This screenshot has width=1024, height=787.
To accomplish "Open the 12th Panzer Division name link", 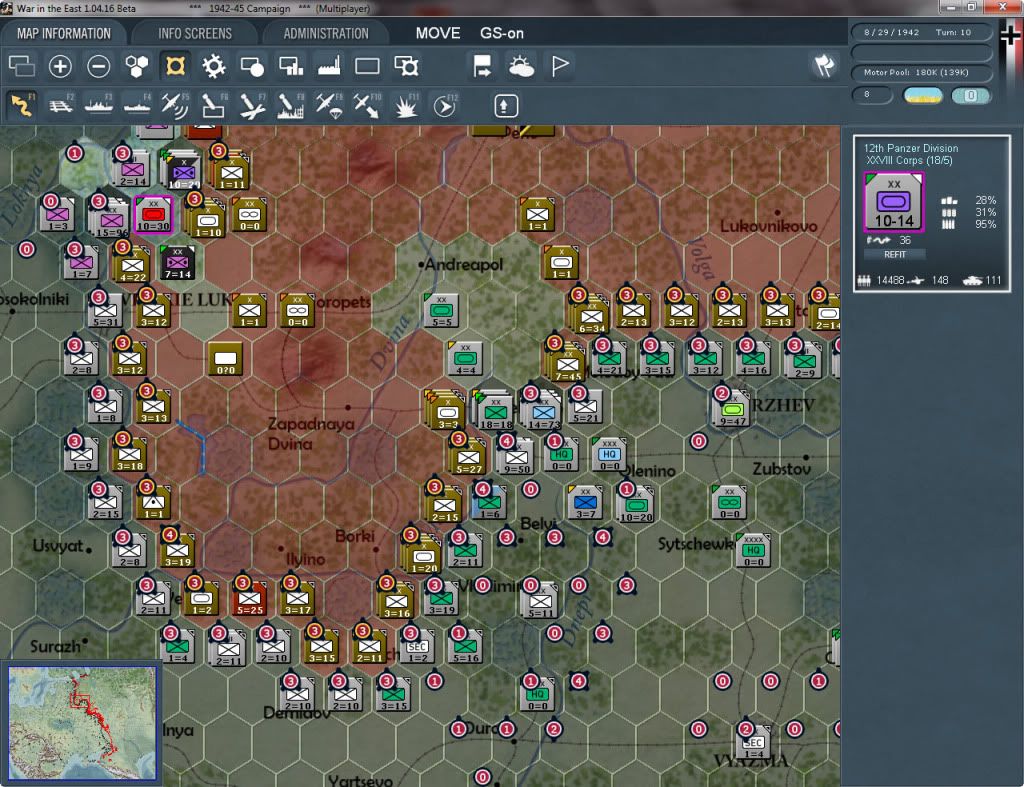I will click(911, 148).
